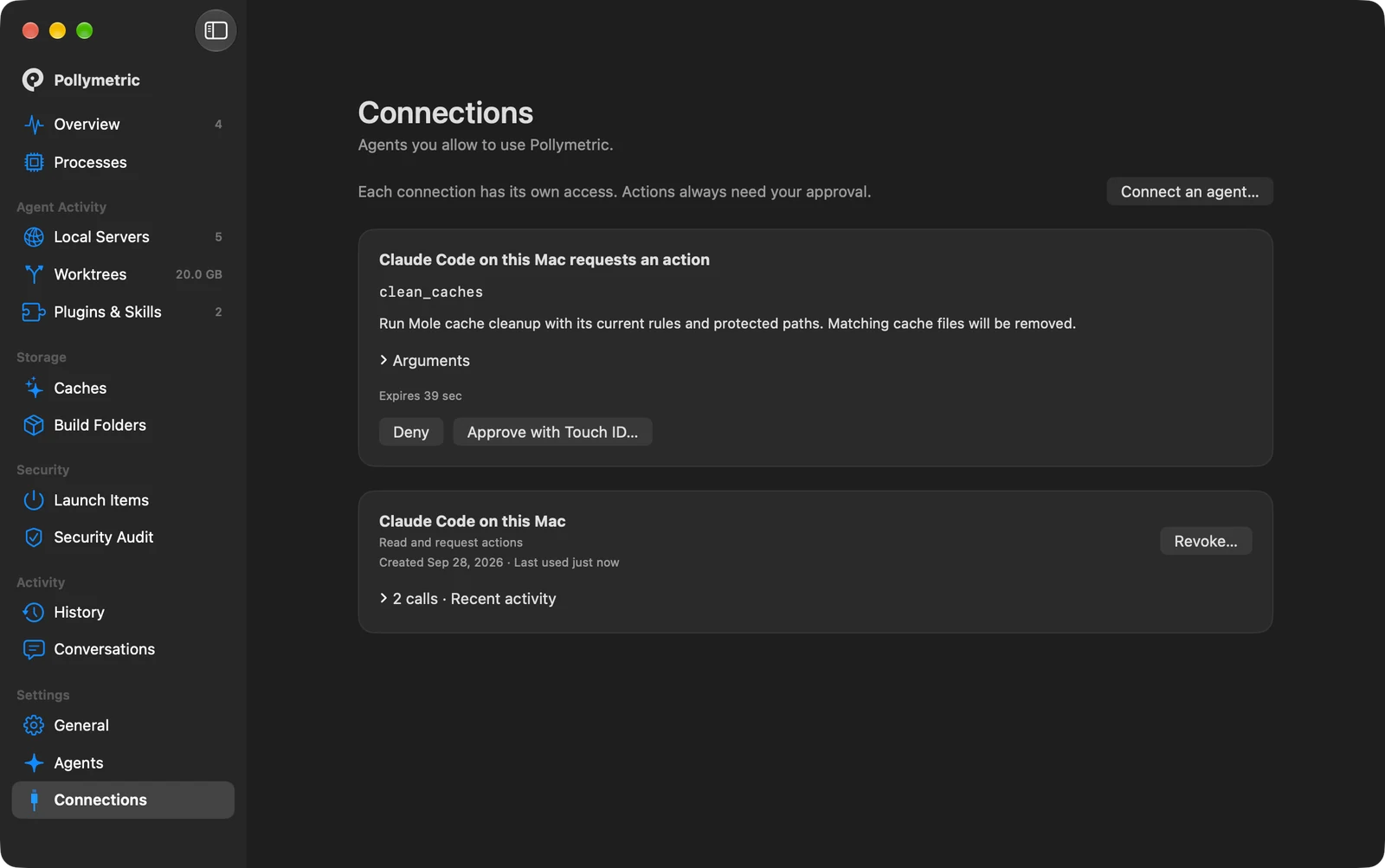Click the Agents star icon
Viewport: 1385px width, 868px height.
pos(34,763)
